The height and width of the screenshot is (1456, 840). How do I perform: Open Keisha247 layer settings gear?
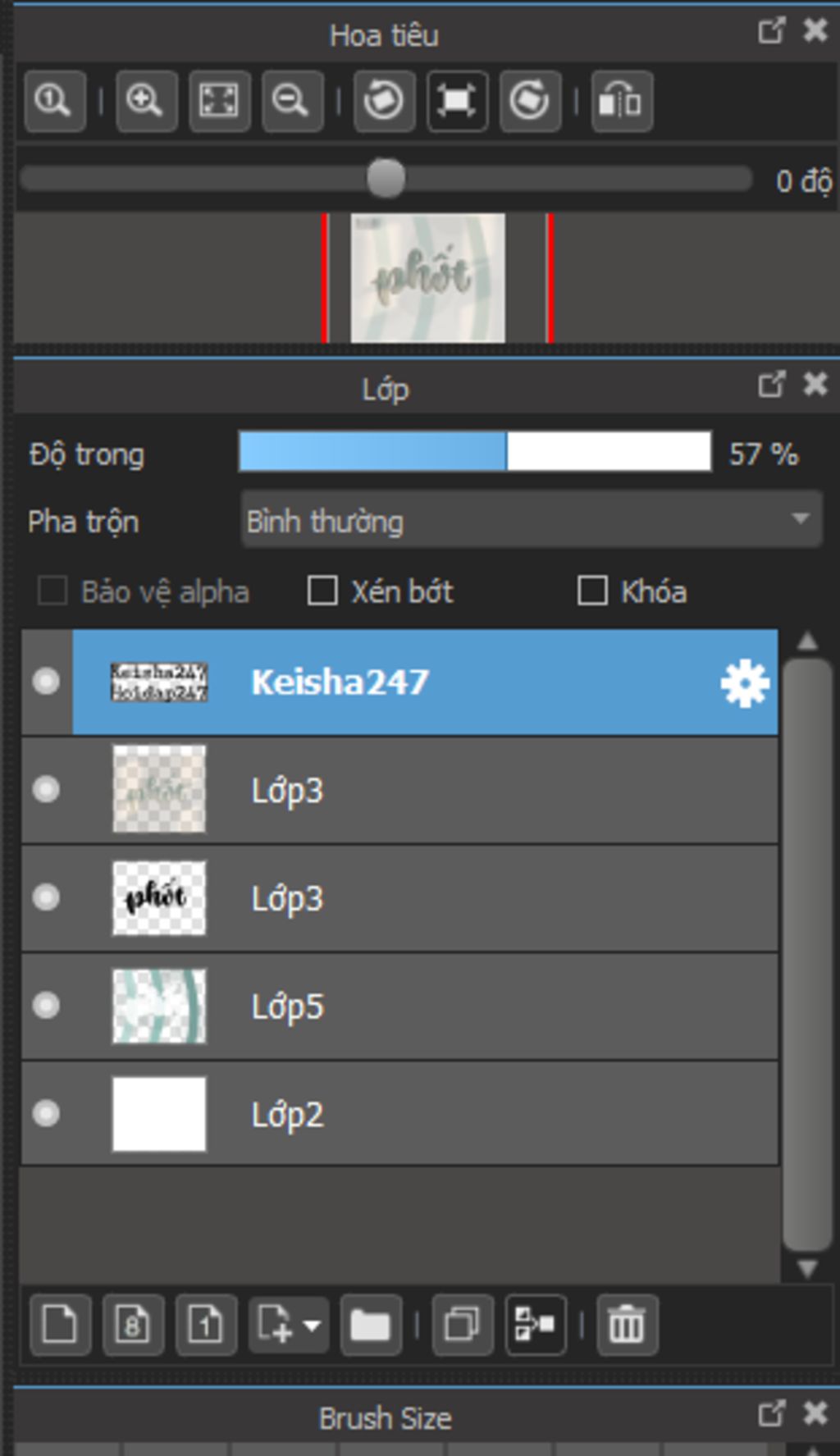744,682
